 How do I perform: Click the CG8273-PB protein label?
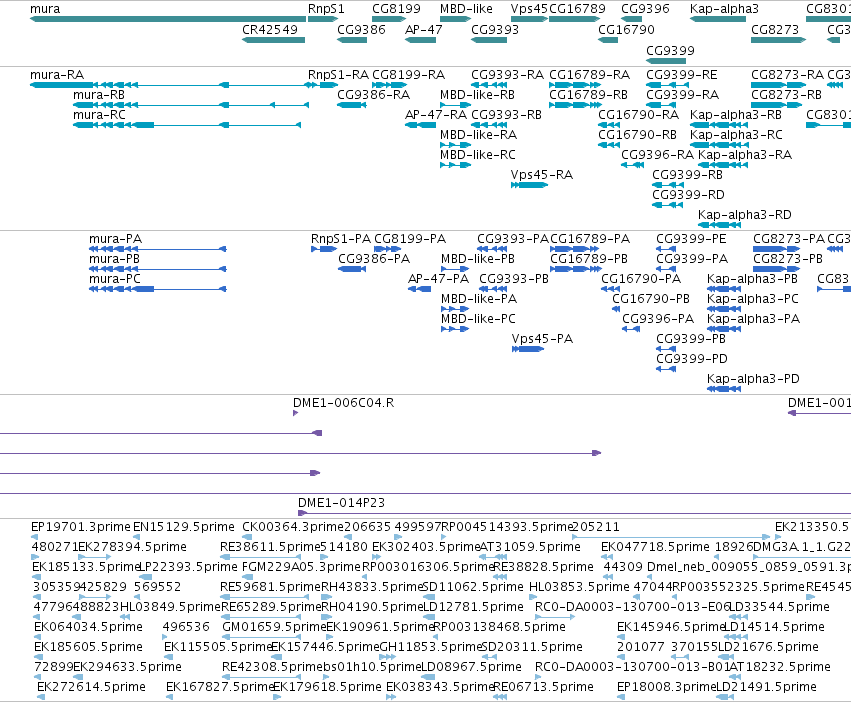pyautogui.click(x=788, y=258)
